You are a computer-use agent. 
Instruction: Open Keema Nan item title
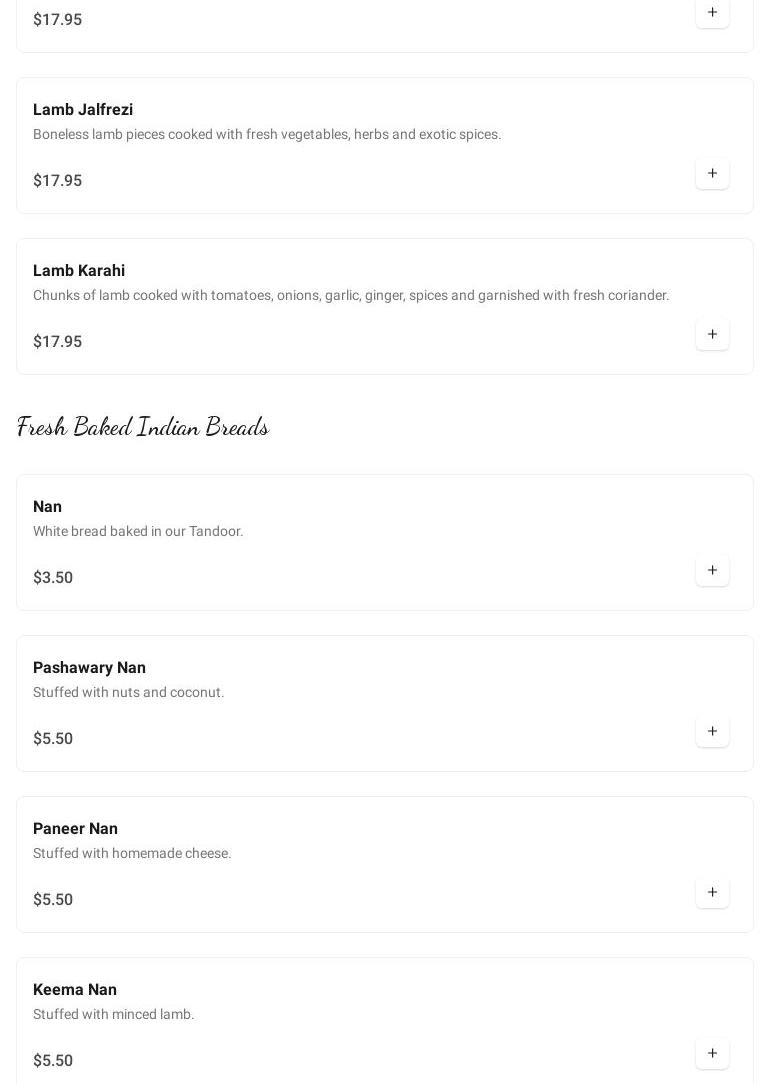[x=75, y=990]
